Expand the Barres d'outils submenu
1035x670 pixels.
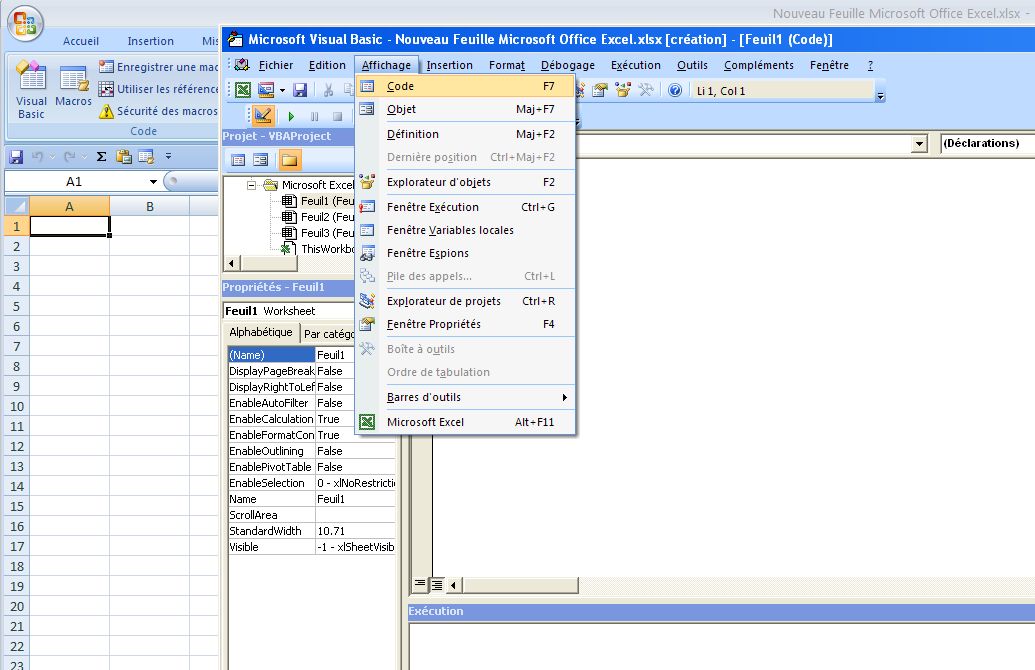(x=466, y=397)
